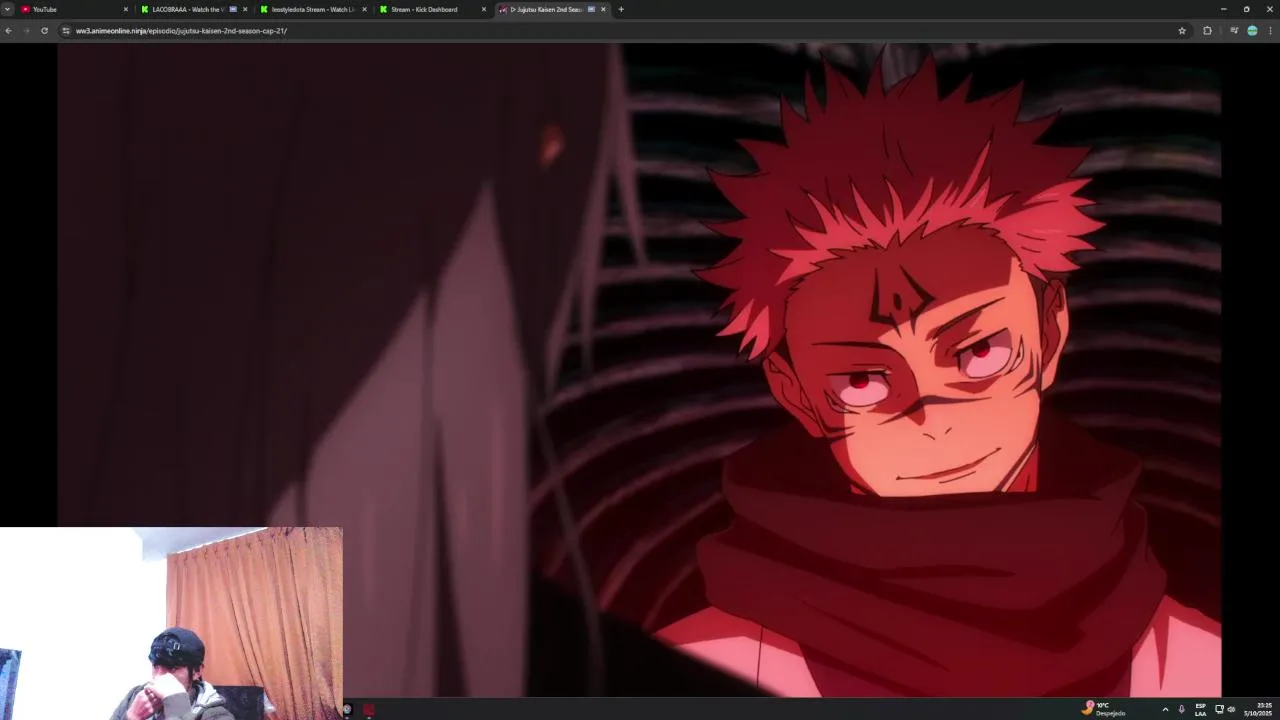
Task: Open the browser profile avatar
Action: 1252,31
